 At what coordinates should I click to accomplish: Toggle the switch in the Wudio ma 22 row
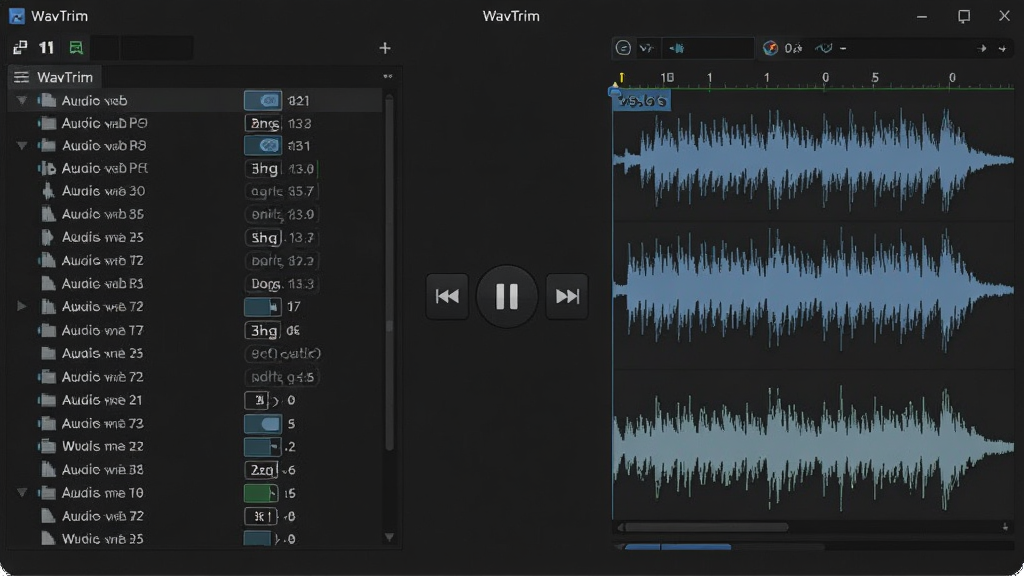[x=263, y=447]
